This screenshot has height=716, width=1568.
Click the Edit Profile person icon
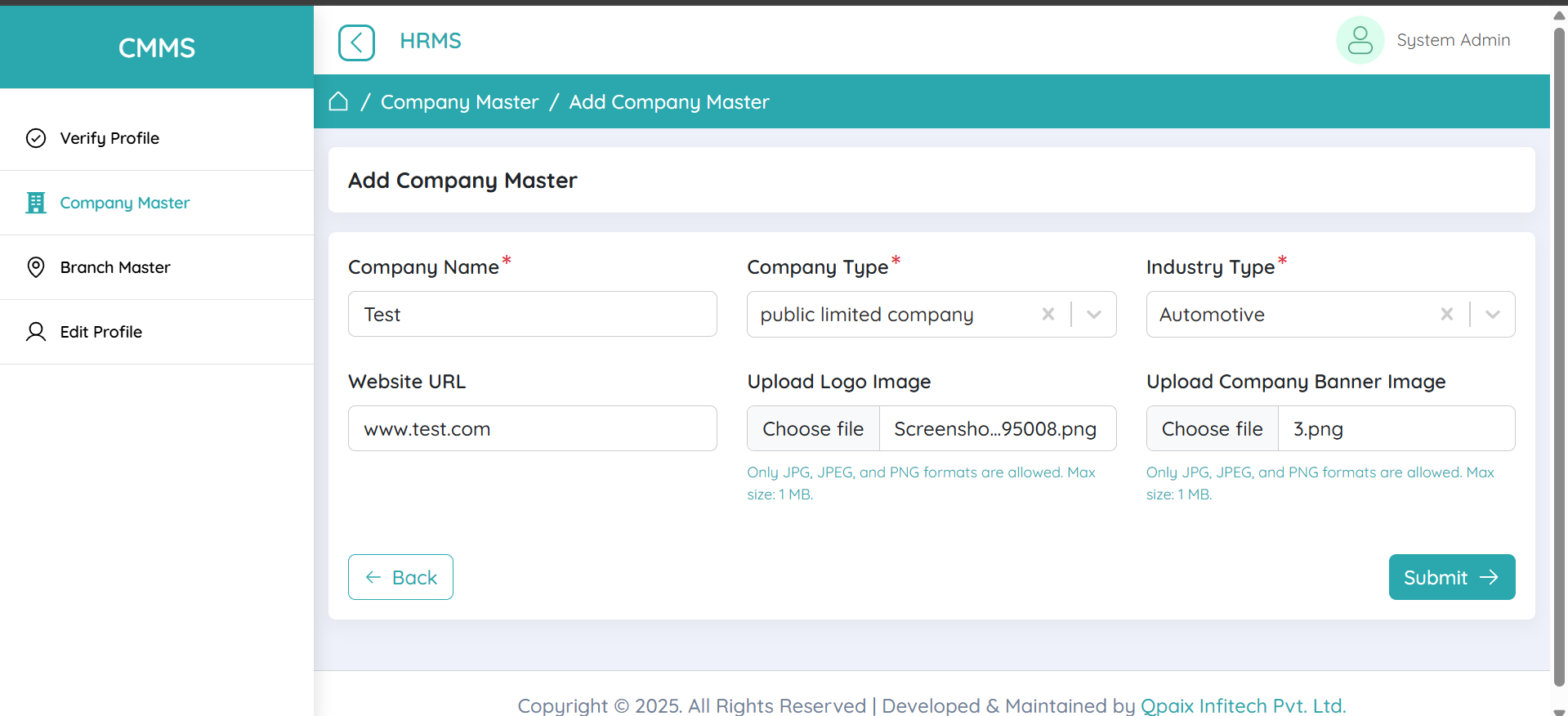click(36, 332)
